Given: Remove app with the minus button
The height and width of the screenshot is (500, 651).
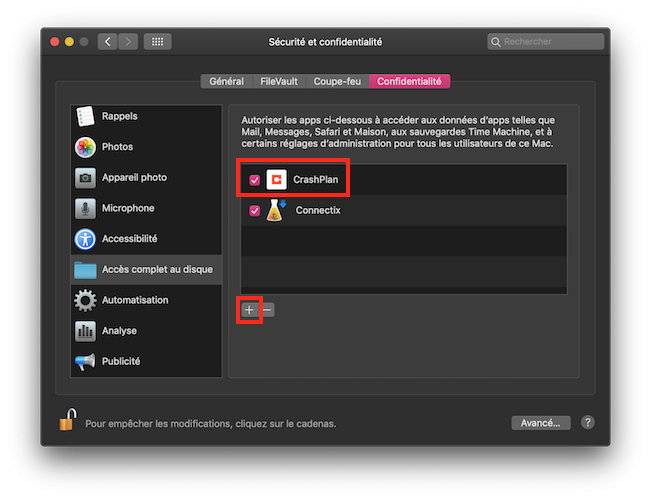Looking at the screenshot, I should click(267, 310).
